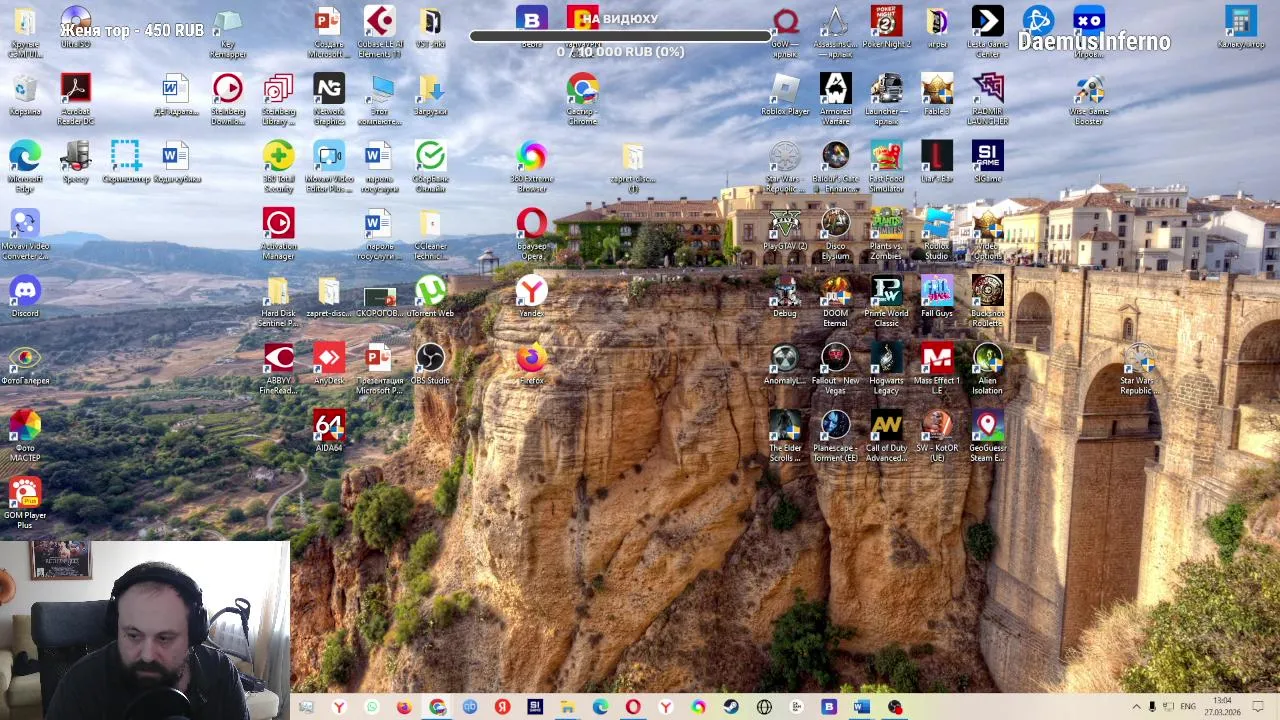Open ФотоМАСТЕР desktop shortcut
Screen dimensions: 1280x720
[25, 436]
